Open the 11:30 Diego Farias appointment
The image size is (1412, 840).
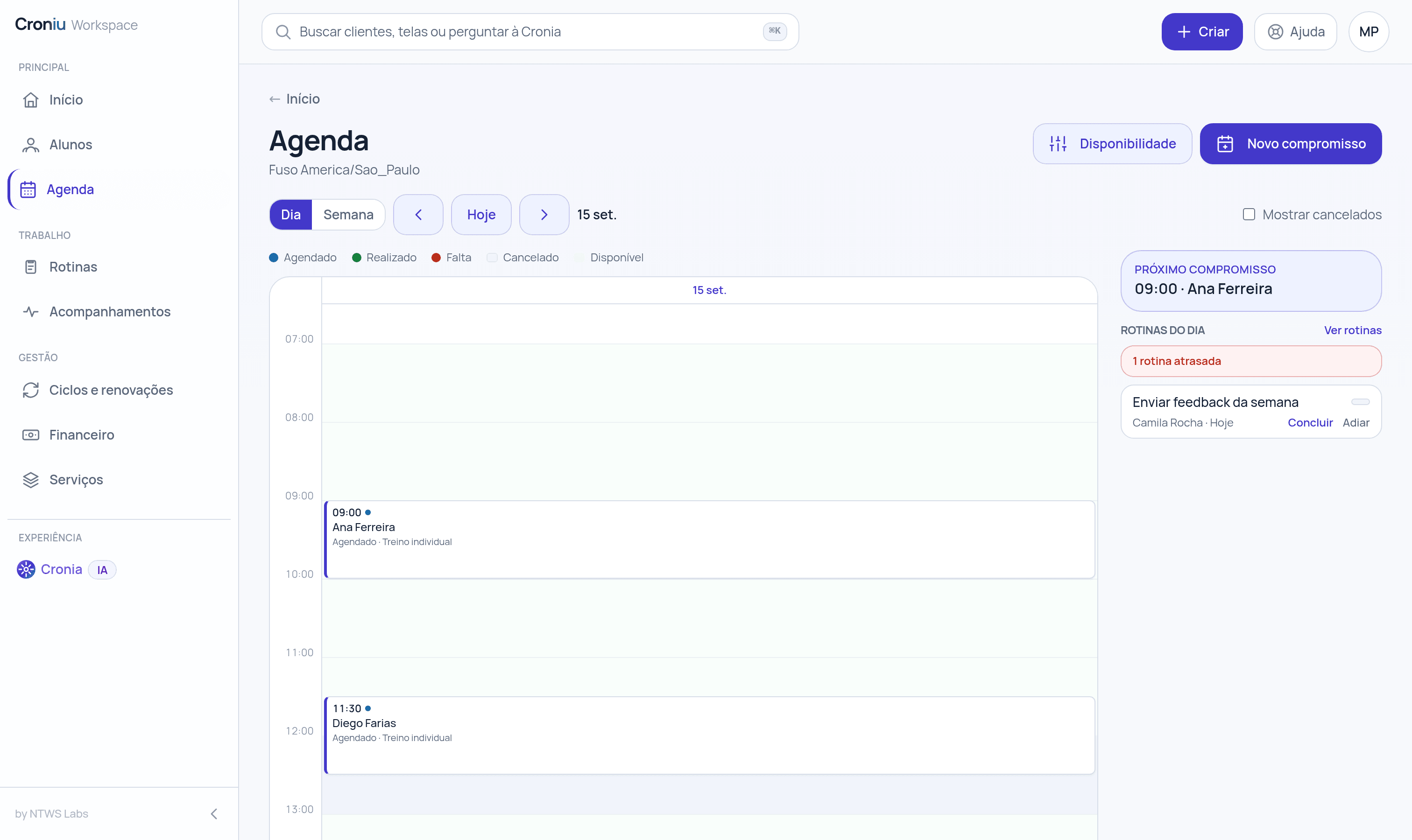(709, 735)
